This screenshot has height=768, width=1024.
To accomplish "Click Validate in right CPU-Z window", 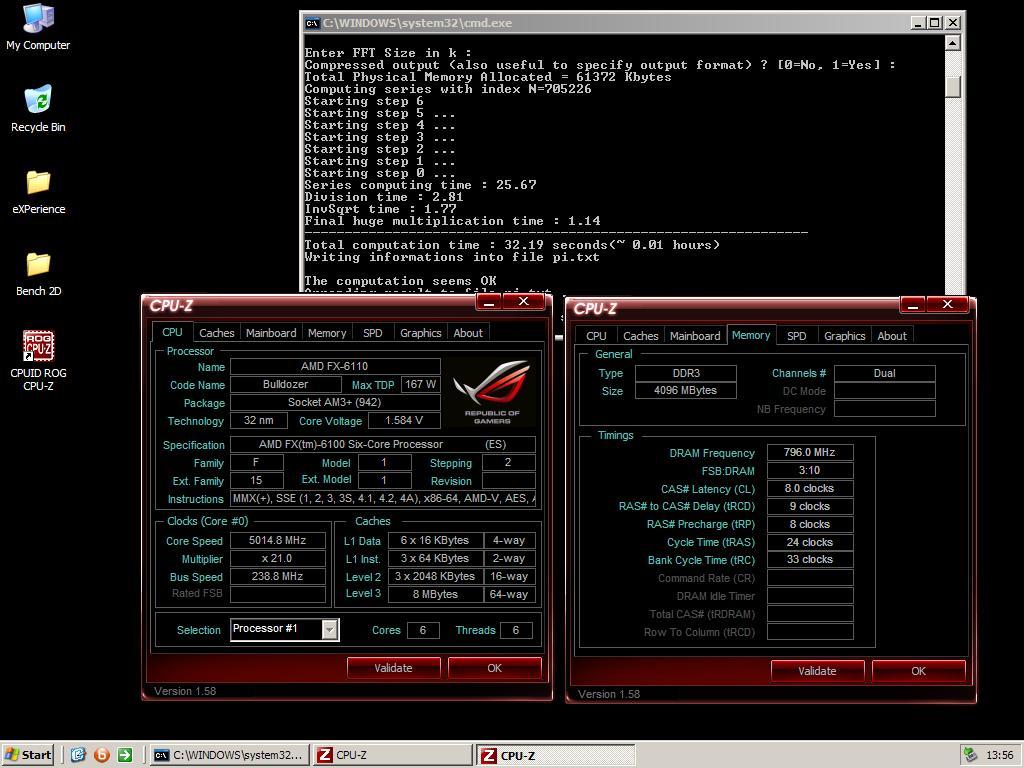I will [817, 671].
